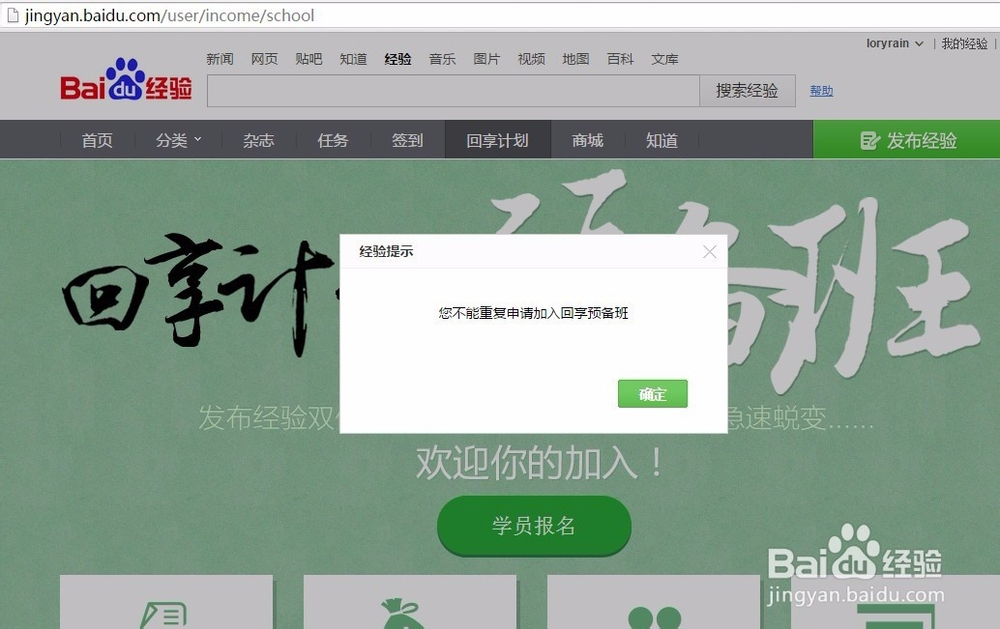Click the Baidu Jingyan logo
Image resolution: width=1000 pixels, height=629 pixels.
tap(126, 80)
